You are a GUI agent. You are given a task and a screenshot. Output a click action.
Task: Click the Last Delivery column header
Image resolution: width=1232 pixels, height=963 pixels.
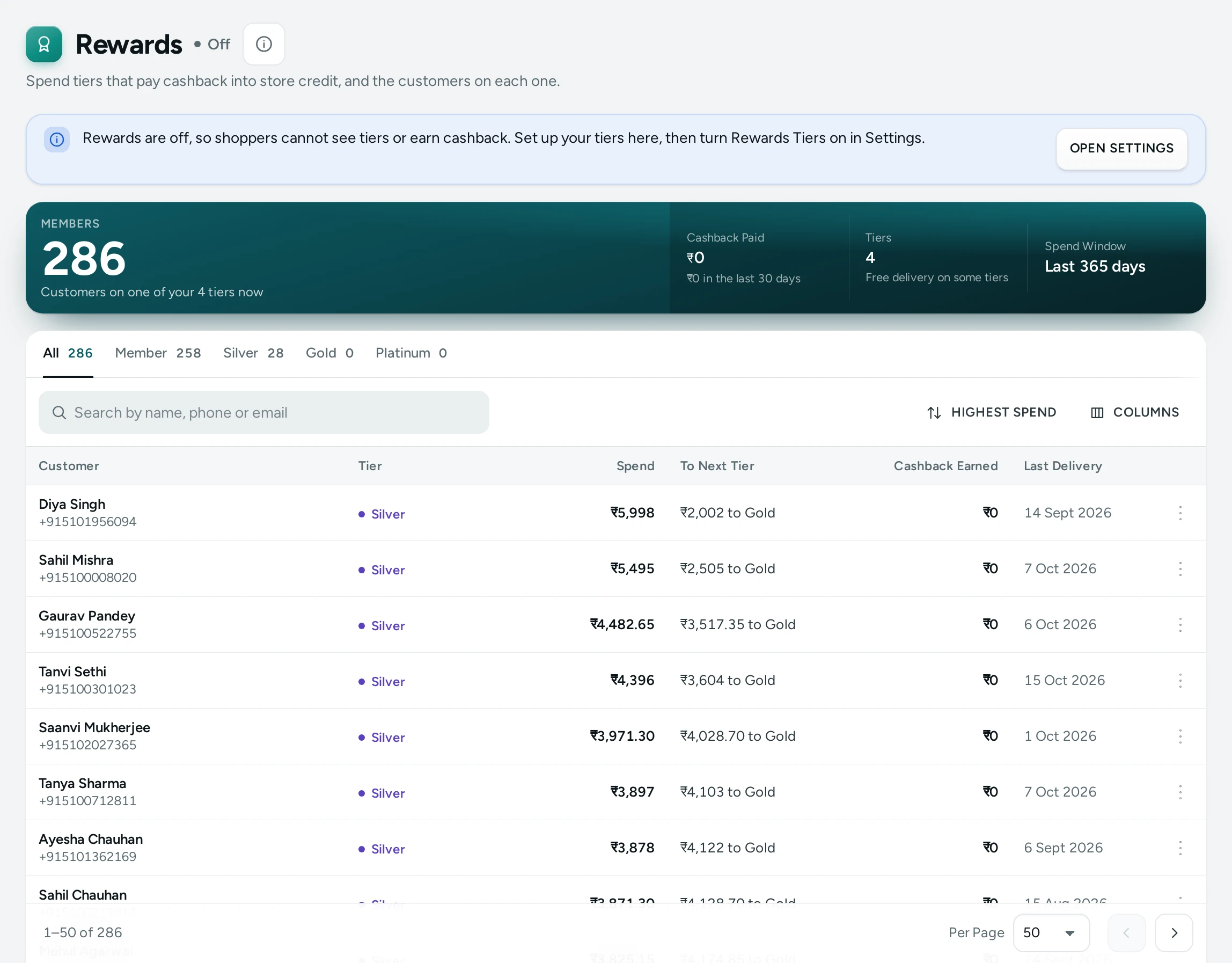pos(1063,466)
